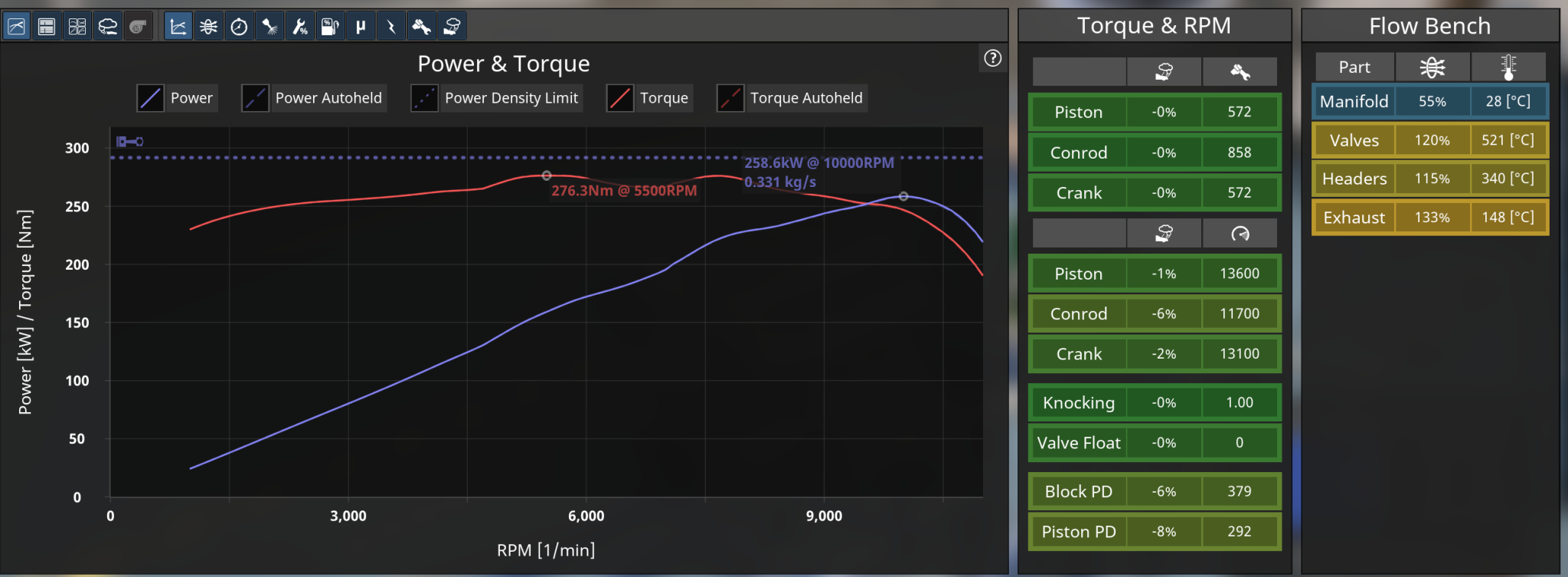Screen dimensions: 1568x577
Task: Open help via the question mark icon
Action: (x=992, y=58)
